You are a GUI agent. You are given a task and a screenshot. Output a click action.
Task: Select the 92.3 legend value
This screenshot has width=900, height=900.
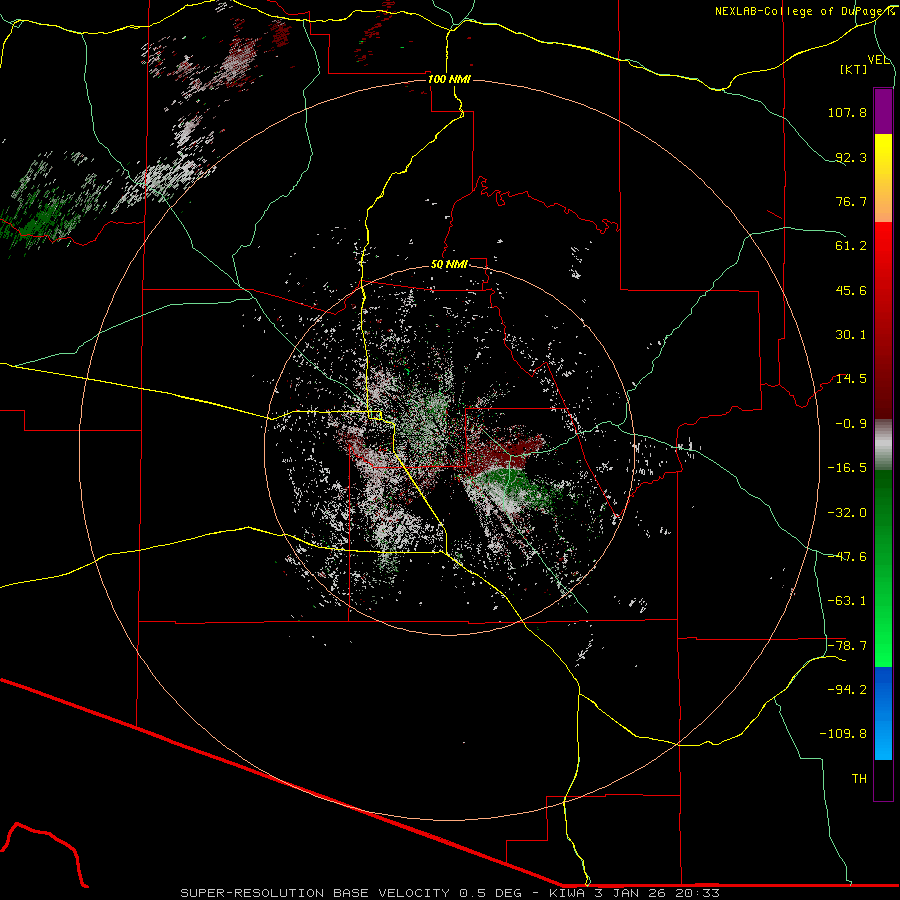tap(851, 157)
